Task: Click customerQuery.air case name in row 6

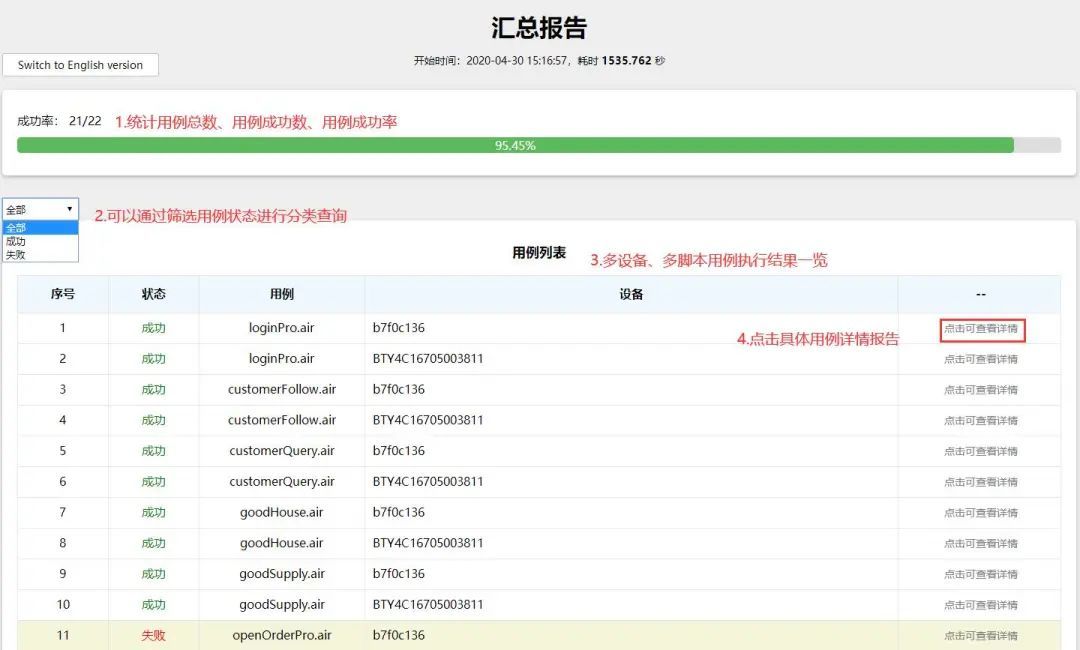Action: pyautogui.click(x=282, y=481)
